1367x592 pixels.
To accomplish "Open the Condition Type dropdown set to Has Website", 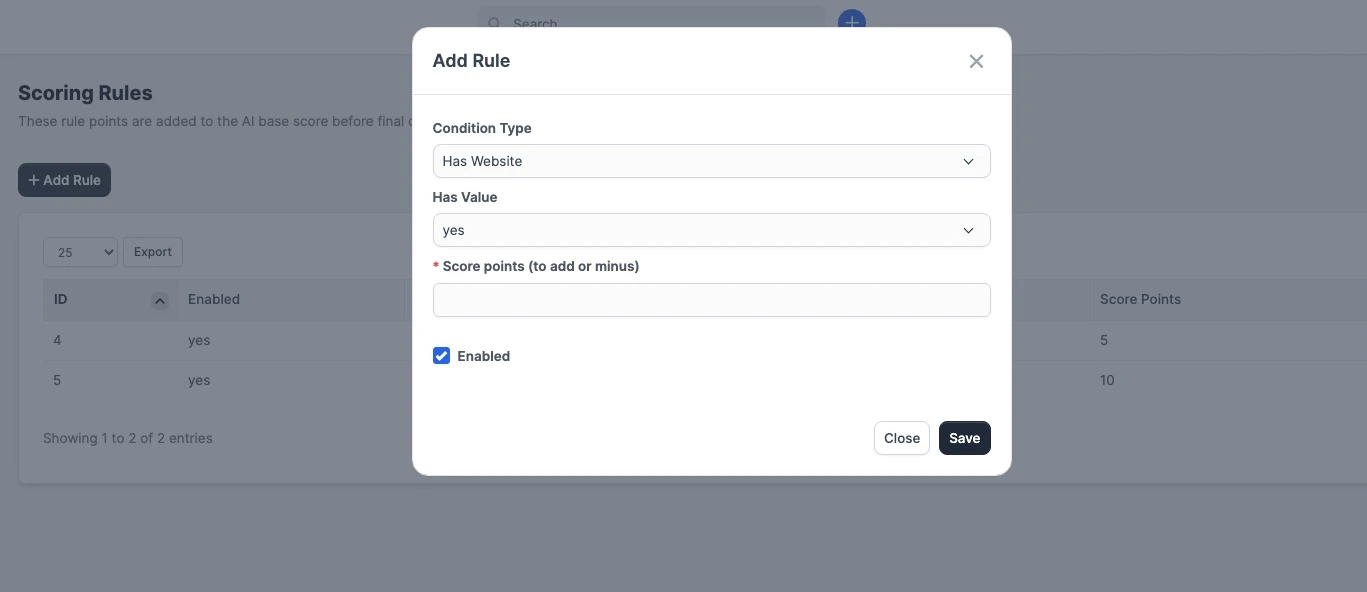I will point(711,161).
